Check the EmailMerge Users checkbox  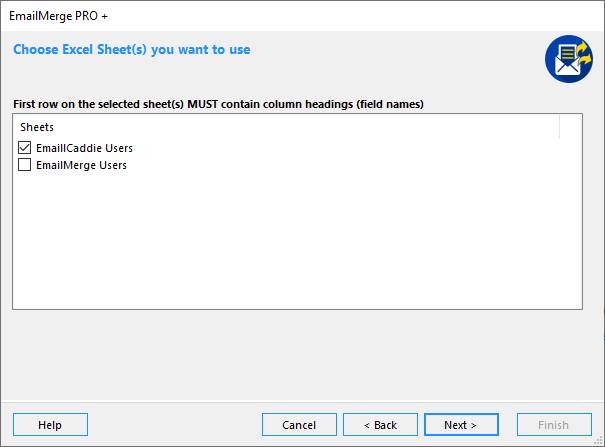pyautogui.click(x=25, y=165)
